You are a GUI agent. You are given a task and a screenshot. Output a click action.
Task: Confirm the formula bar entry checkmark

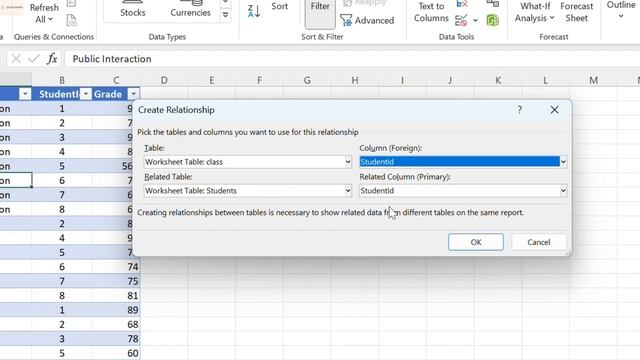(x=34, y=59)
